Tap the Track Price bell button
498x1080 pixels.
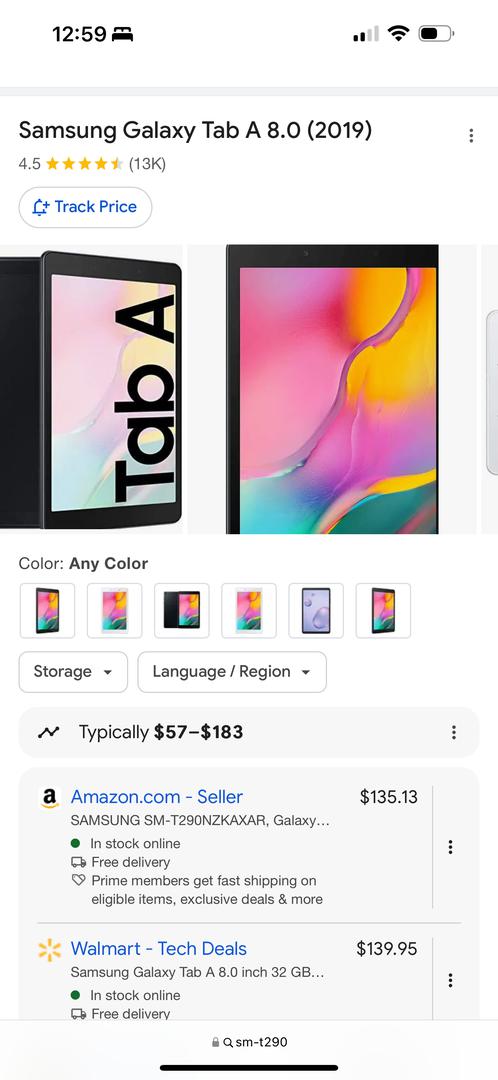[85, 207]
